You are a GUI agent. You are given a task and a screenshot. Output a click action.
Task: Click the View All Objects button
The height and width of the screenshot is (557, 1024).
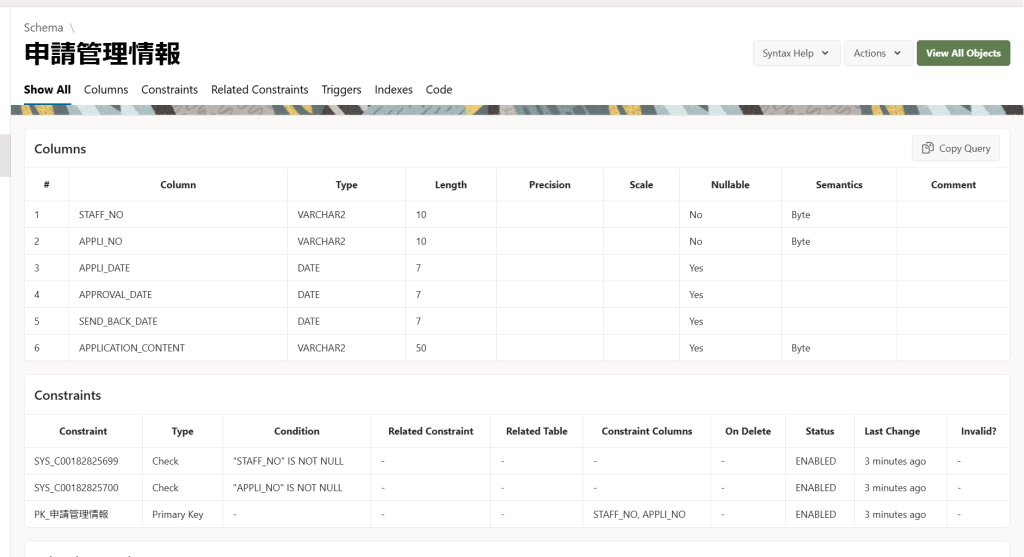[962, 53]
